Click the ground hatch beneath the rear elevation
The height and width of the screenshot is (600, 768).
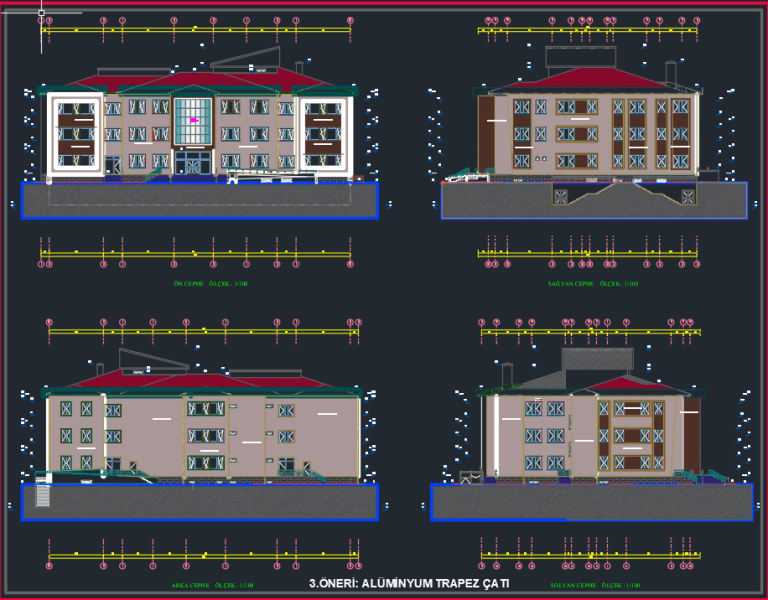point(200,502)
